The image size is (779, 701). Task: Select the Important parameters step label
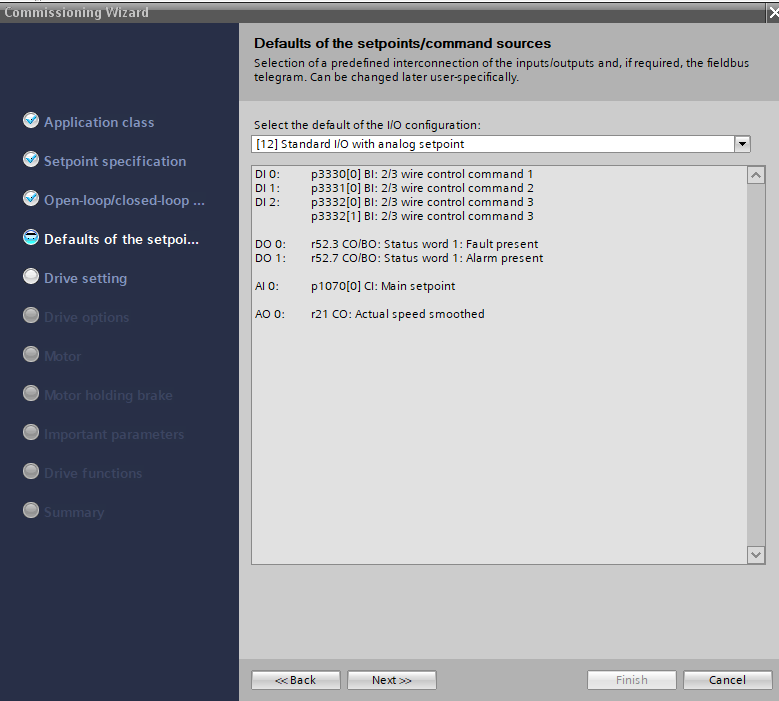point(114,434)
